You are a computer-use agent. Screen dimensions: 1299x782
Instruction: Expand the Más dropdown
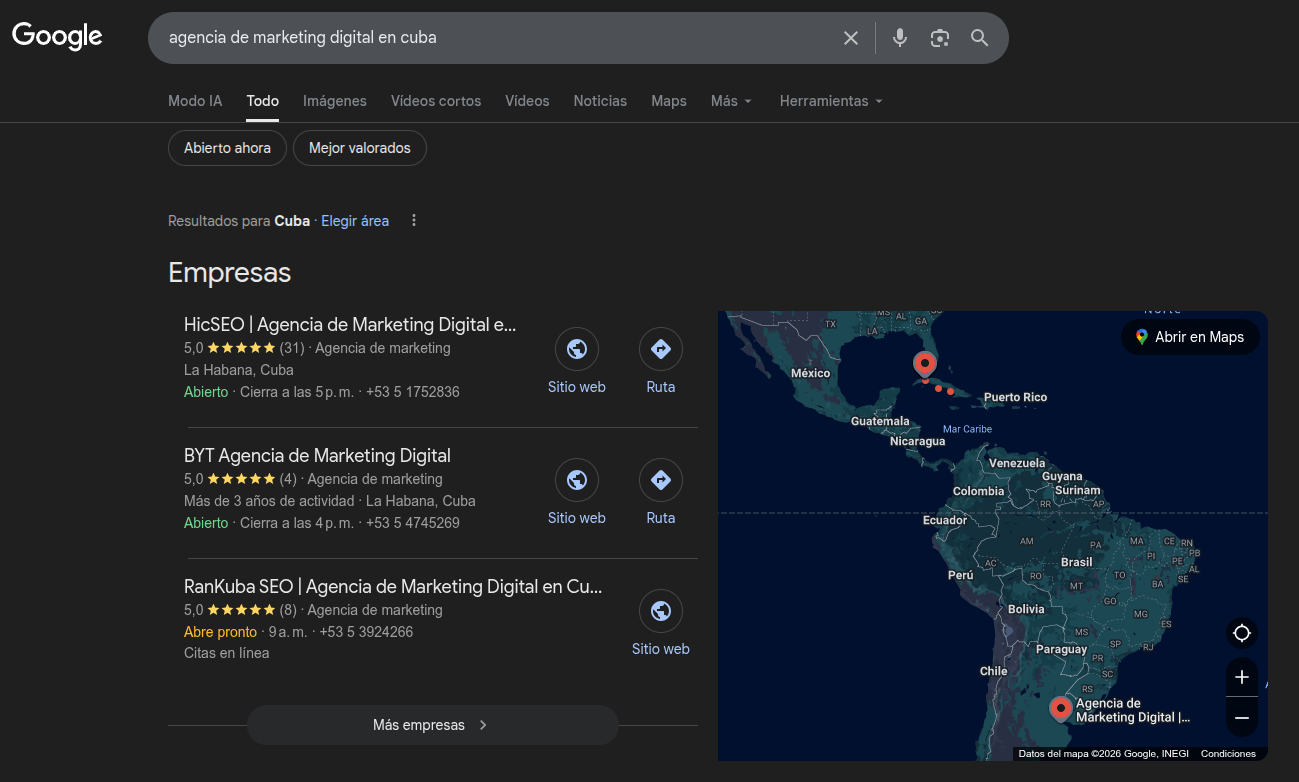pyautogui.click(x=731, y=101)
